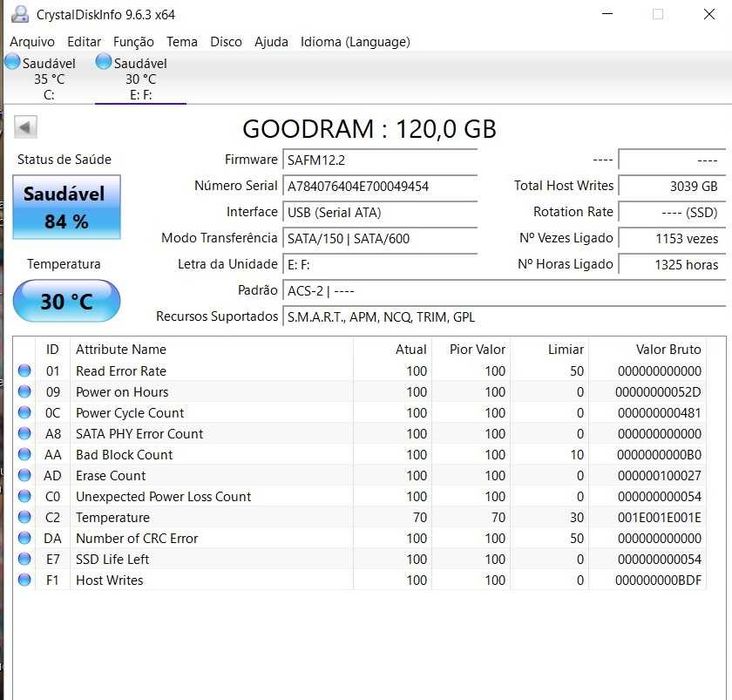Viewport: 732px width, 700px height.
Task: Click the CrystalDiskInfo app icon in title bar
Action: (18, 15)
